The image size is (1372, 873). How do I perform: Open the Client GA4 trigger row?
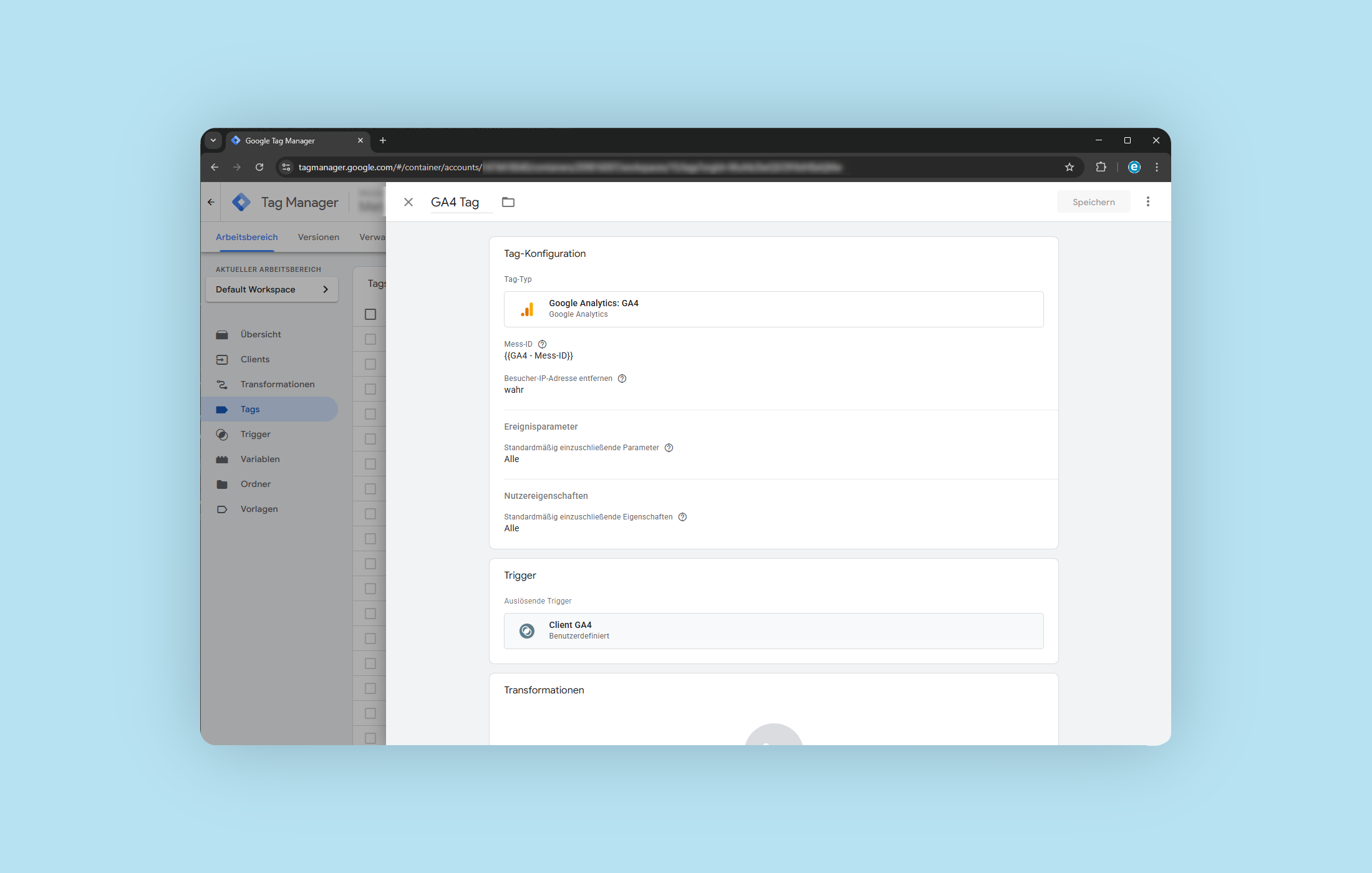tap(773, 631)
